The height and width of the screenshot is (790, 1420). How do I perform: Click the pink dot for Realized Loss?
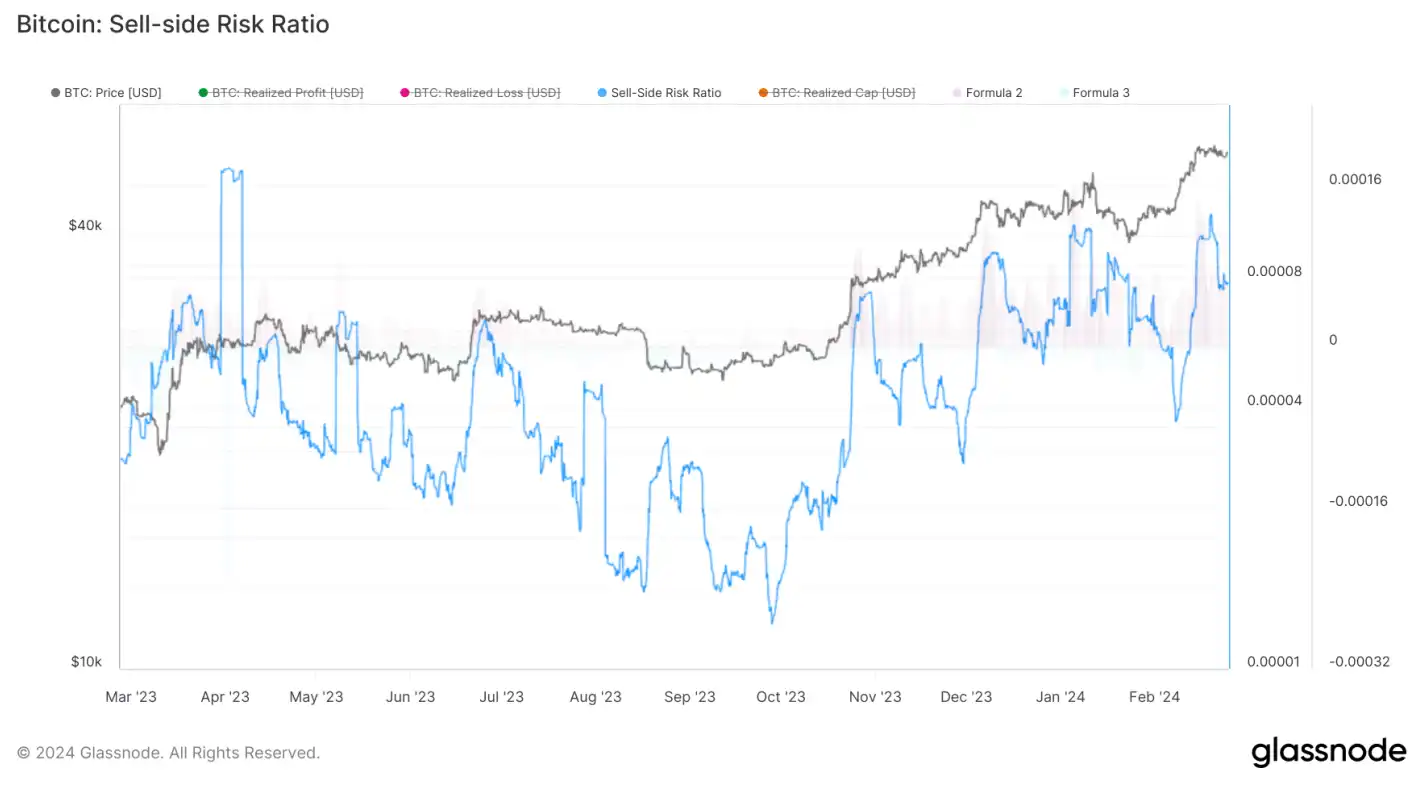(x=405, y=93)
